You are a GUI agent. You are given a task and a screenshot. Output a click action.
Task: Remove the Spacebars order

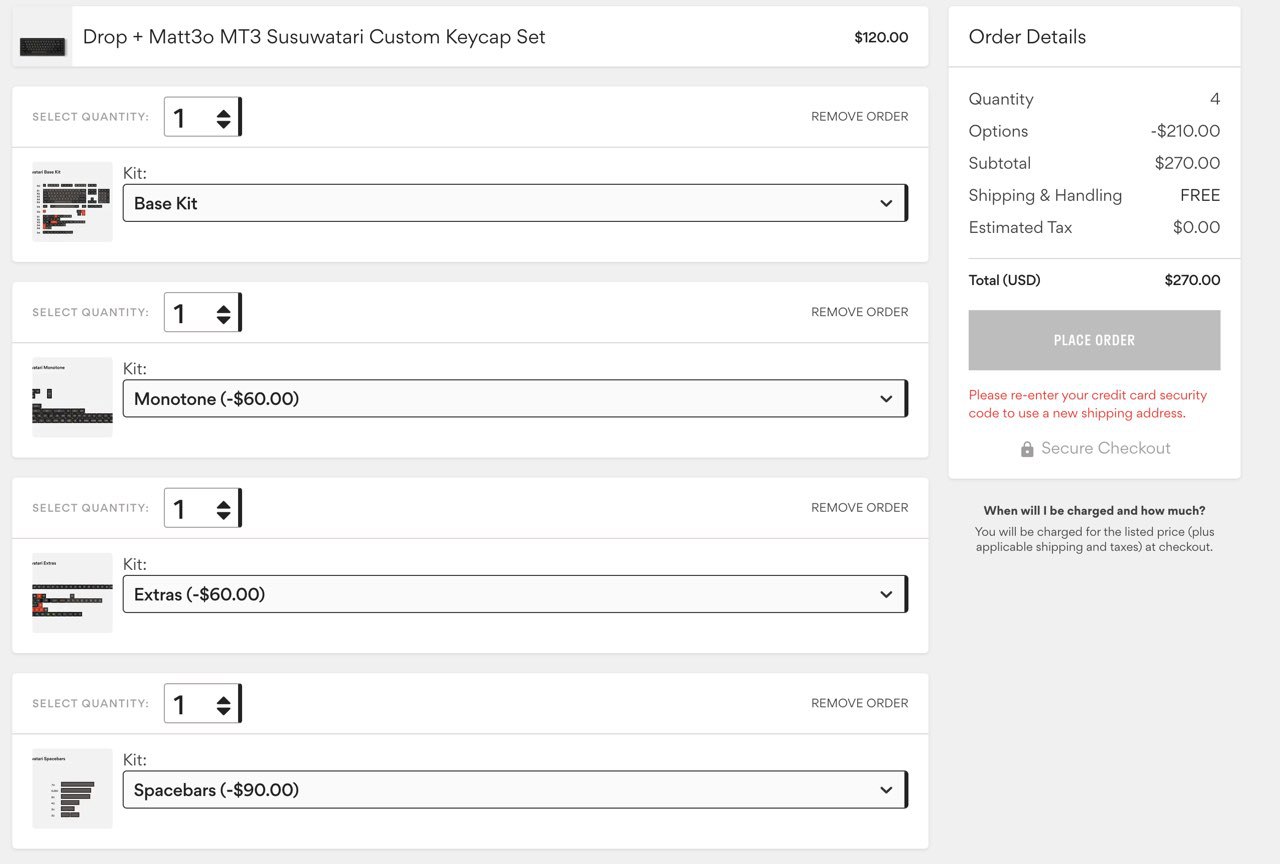tap(859, 703)
